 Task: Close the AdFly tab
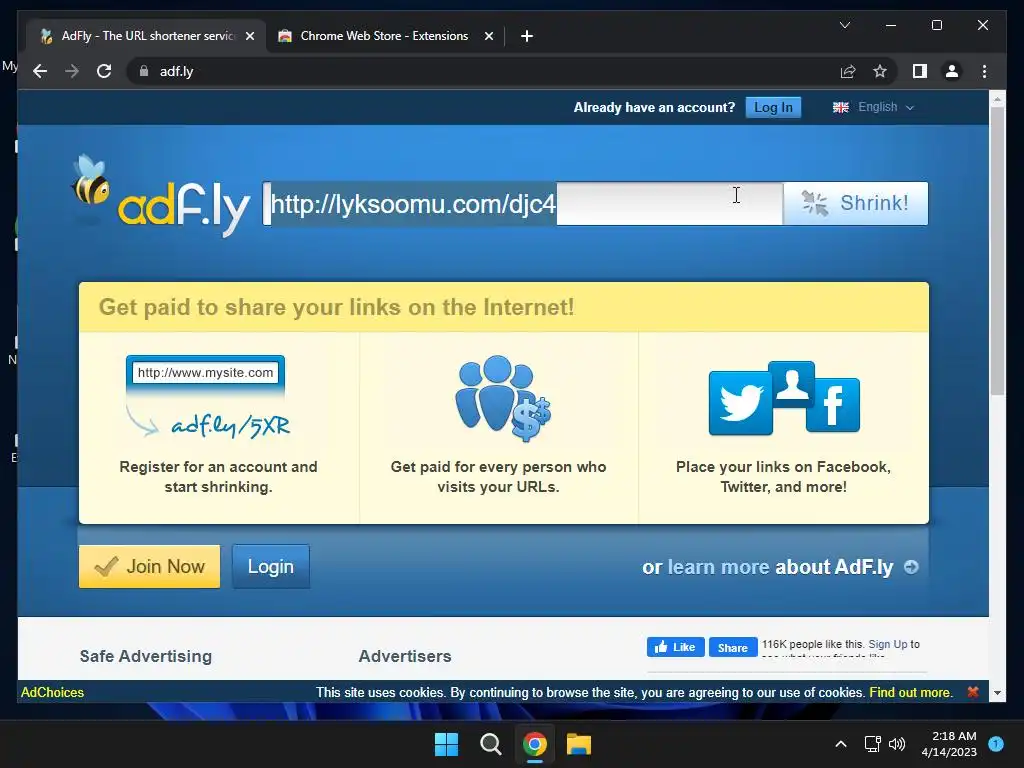click(x=249, y=36)
